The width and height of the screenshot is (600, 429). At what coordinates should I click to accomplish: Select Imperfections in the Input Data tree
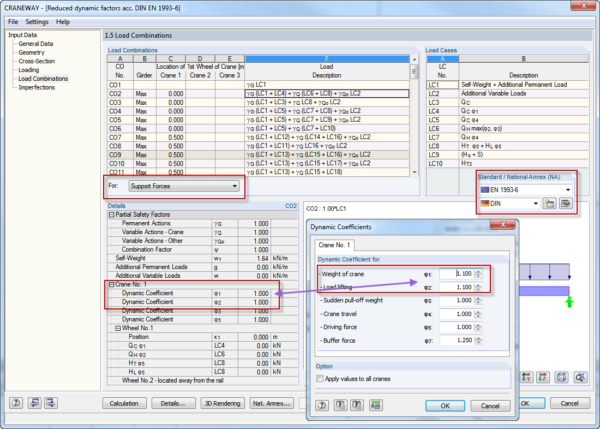pos(38,85)
